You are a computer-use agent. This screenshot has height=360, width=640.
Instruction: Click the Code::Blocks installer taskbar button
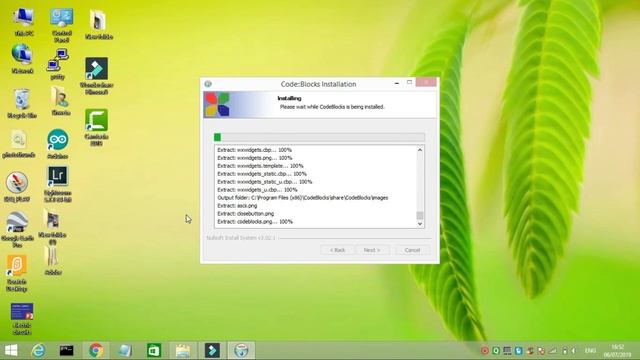(241, 350)
